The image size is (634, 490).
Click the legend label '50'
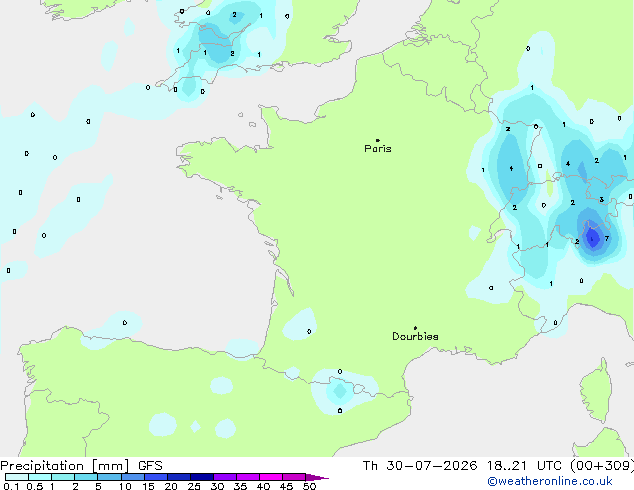click(x=310, y=486)
